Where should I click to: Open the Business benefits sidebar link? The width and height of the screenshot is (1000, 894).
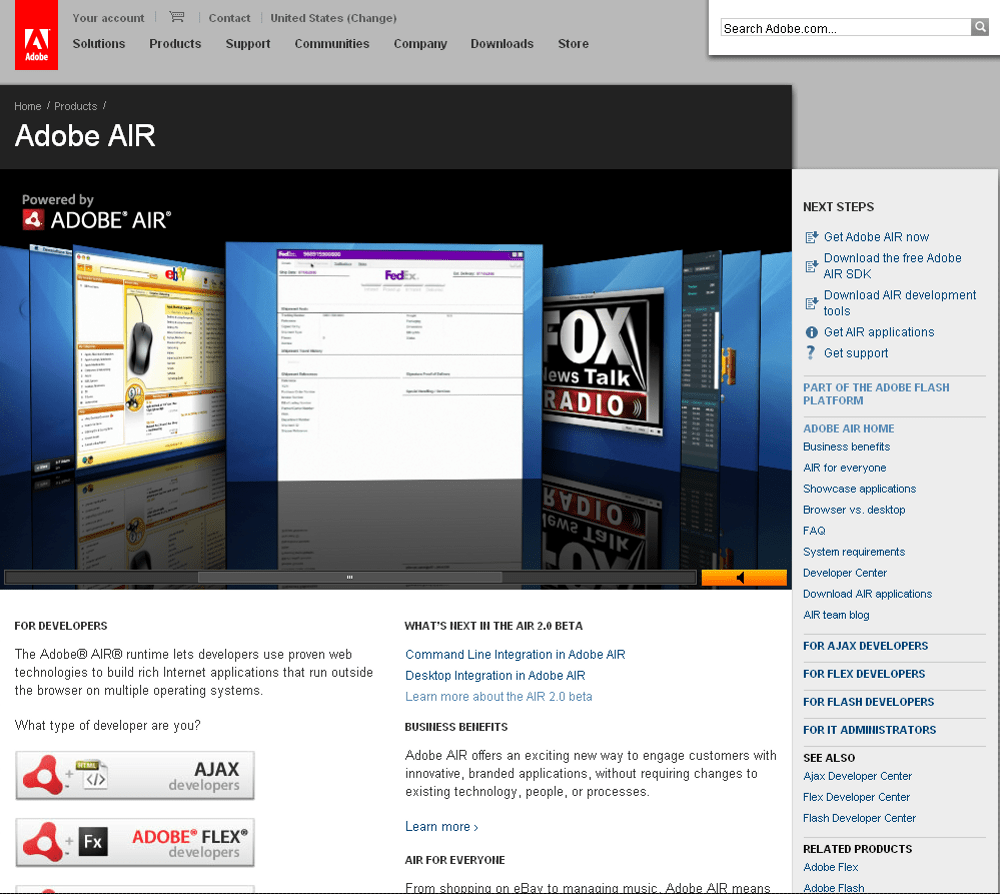pos(846,446)
